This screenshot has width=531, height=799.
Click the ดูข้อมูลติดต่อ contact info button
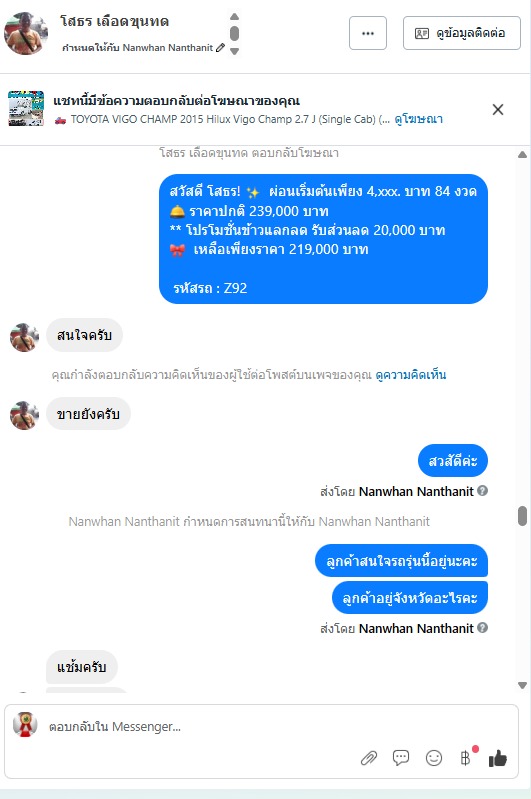click(462, 33)
